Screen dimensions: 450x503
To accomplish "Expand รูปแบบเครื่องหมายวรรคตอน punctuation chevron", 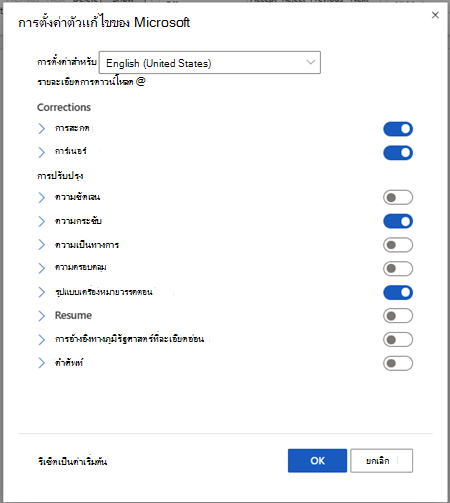I will (41, 292).
